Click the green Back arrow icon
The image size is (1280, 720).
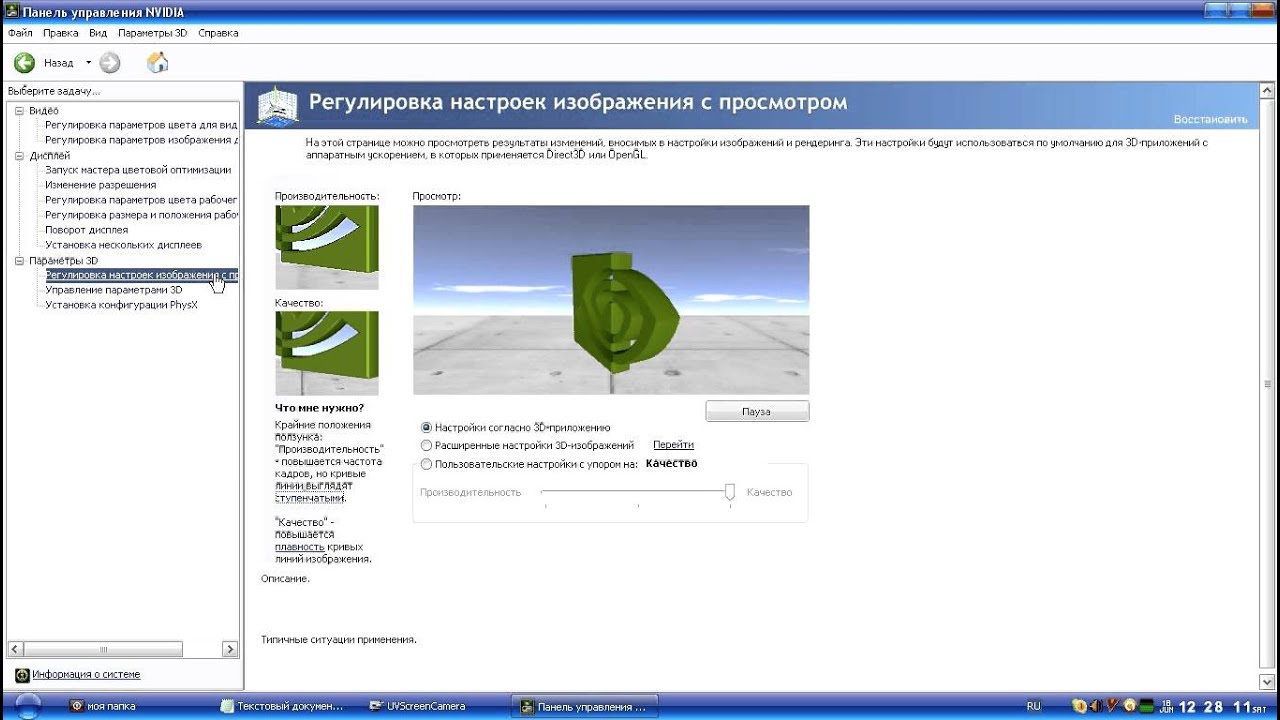pos(24,63)
